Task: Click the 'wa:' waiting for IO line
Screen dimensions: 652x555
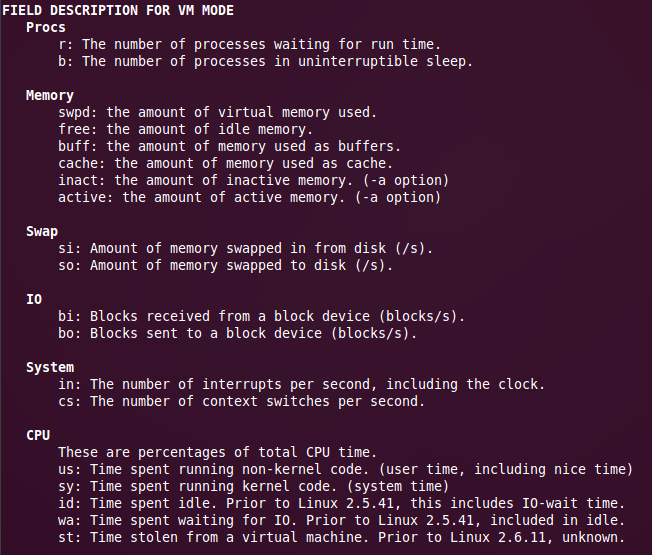Action: pos(341,520)
